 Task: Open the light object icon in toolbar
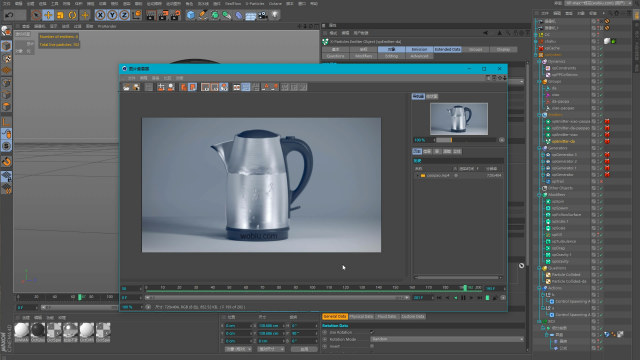(275, 16)
